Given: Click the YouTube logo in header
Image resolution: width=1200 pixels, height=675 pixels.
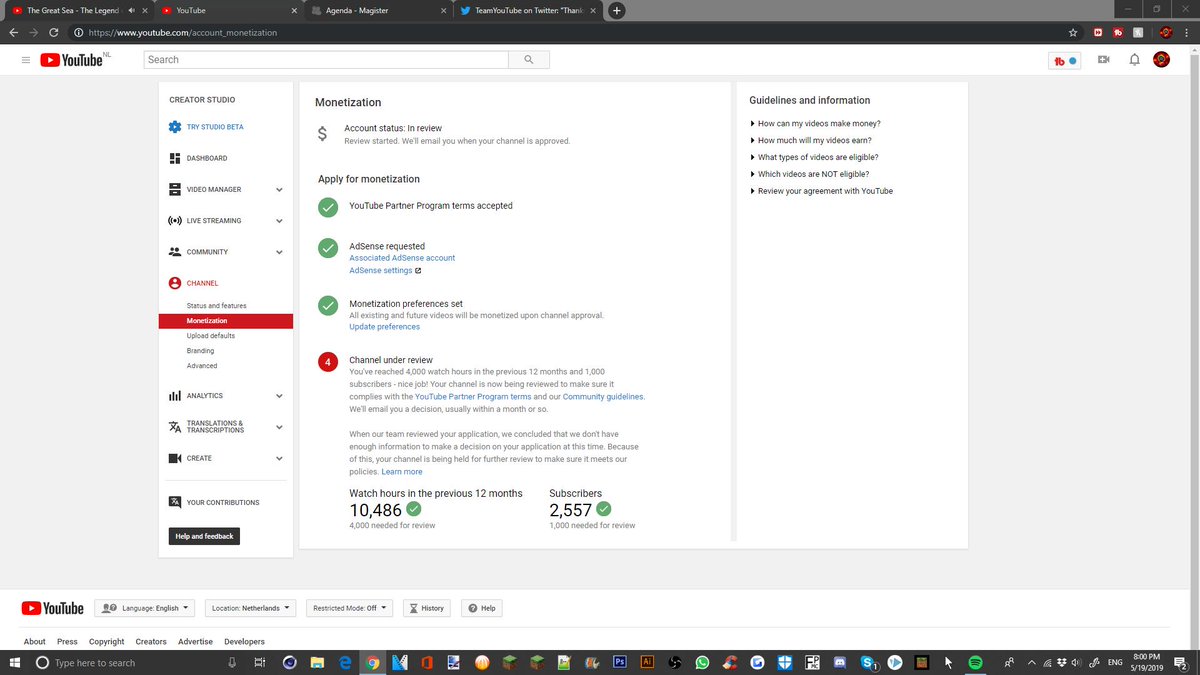Looking at the screenshot, I should 72,60.
